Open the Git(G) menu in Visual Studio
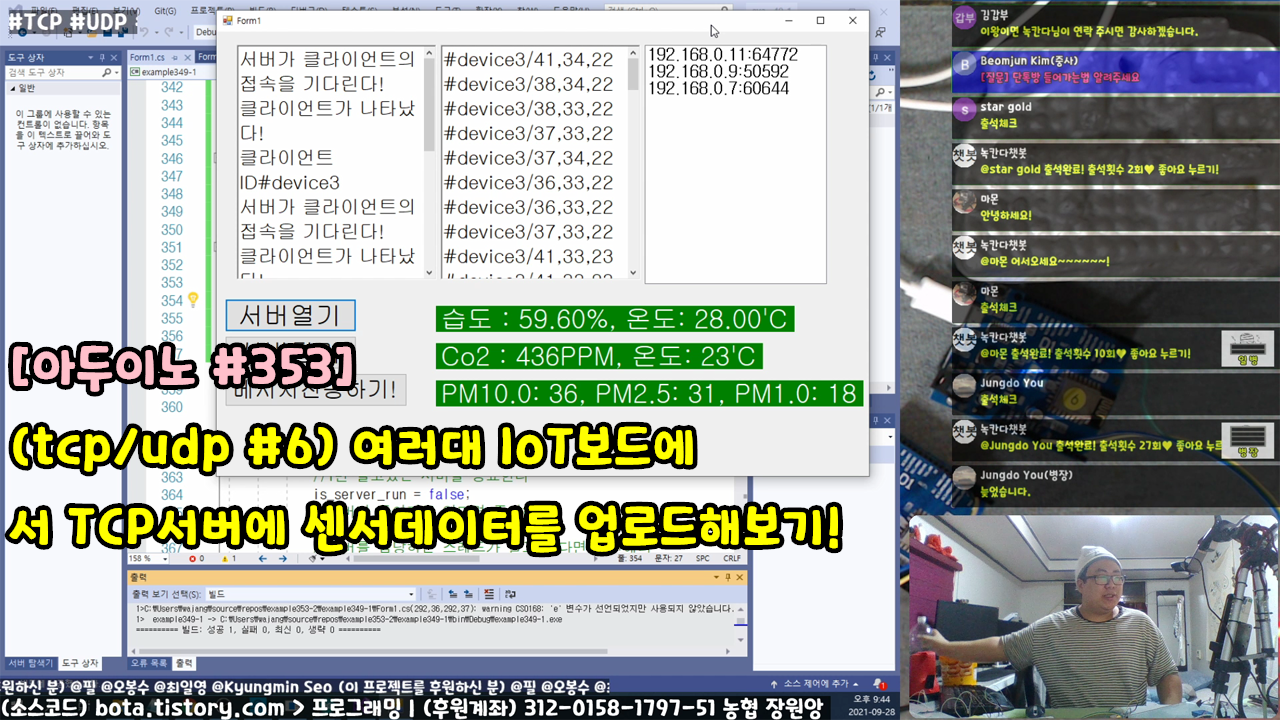 167,9
